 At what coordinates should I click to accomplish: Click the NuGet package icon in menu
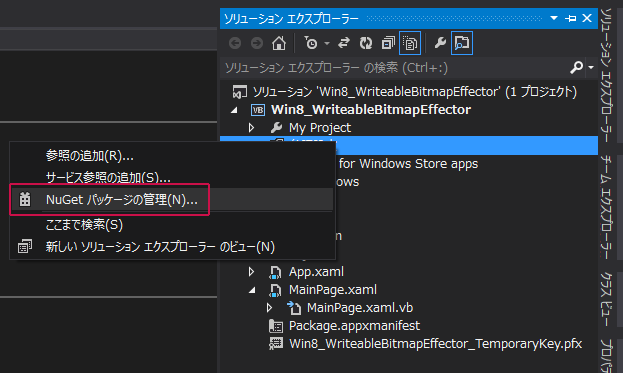[25, 199]
